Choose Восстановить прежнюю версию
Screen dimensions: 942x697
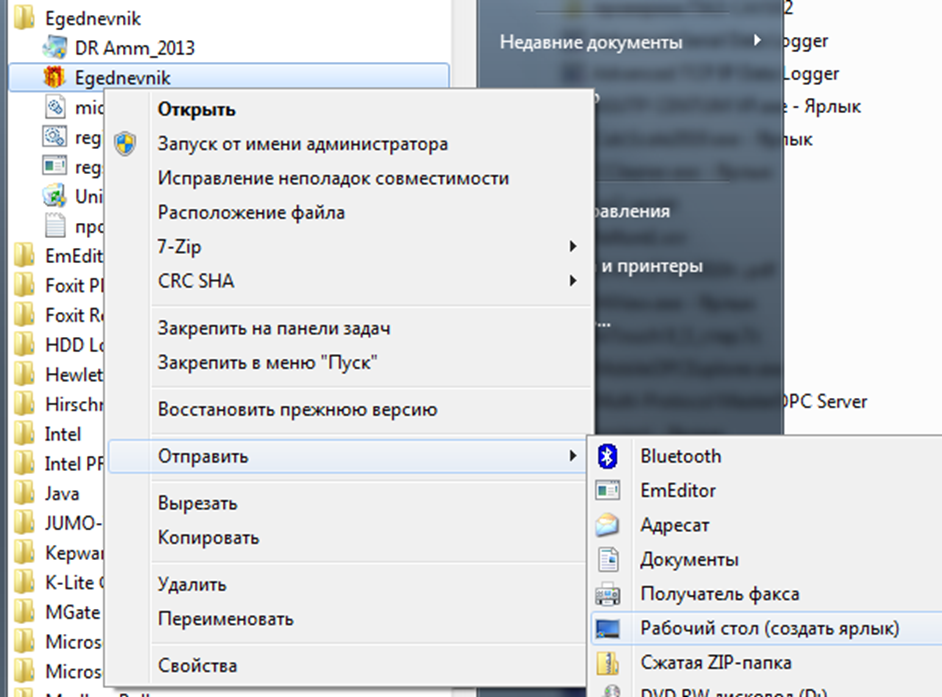click(x=297, y=410)
